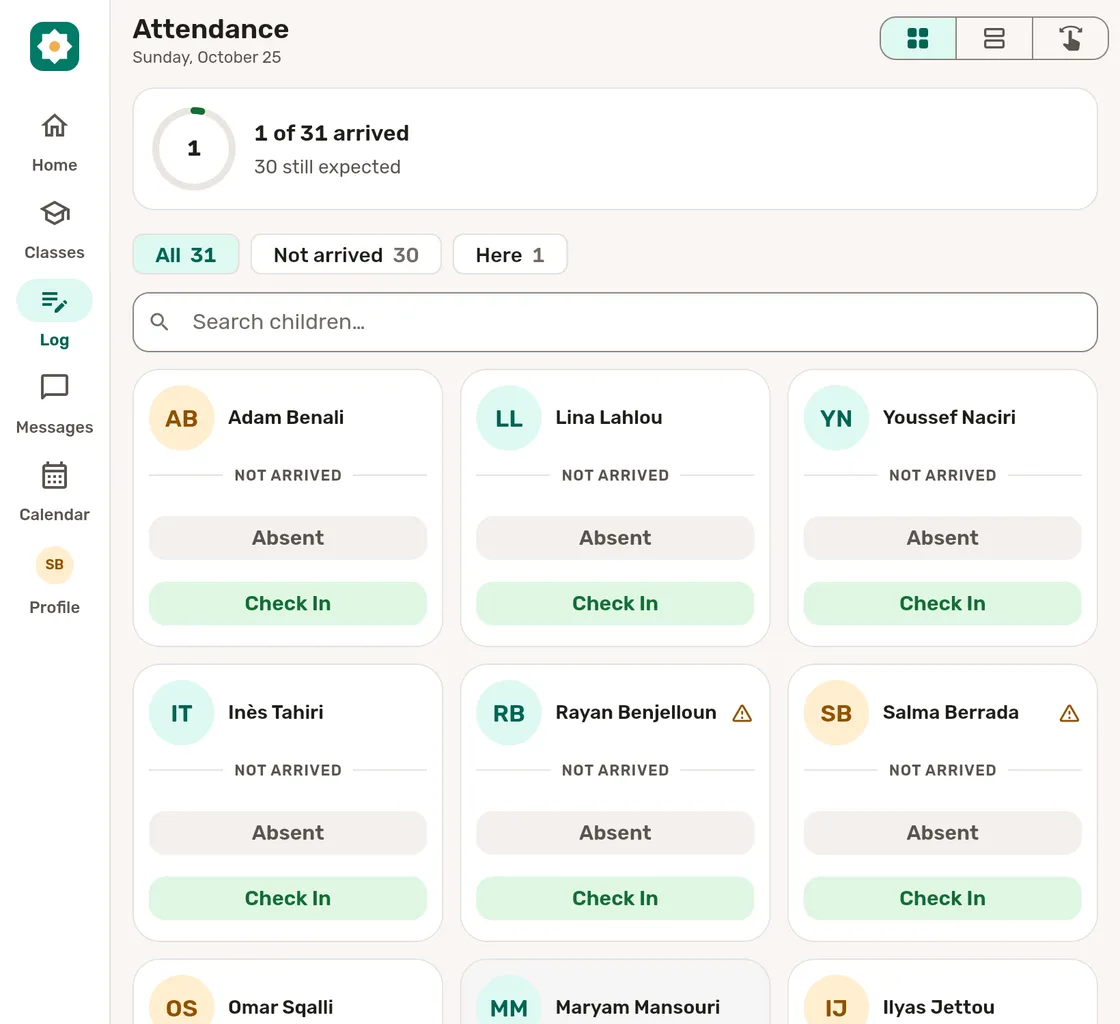Check In Lina Lahlou
The height and width of the screenshot is (1024, 1120).
615,603
